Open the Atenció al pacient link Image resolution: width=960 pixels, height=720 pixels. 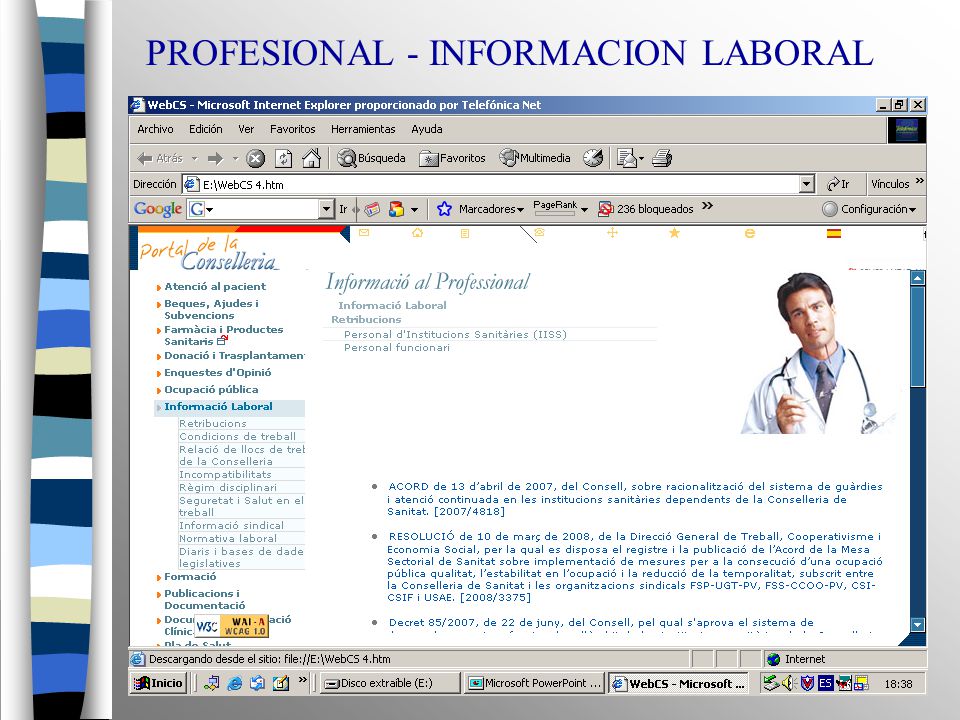pyautogui.click(x=215, y=287)
